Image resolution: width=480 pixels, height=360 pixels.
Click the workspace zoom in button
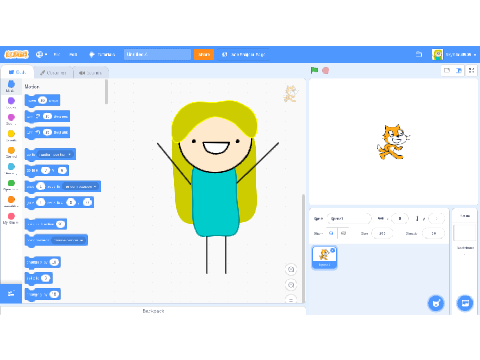point(291,269)
